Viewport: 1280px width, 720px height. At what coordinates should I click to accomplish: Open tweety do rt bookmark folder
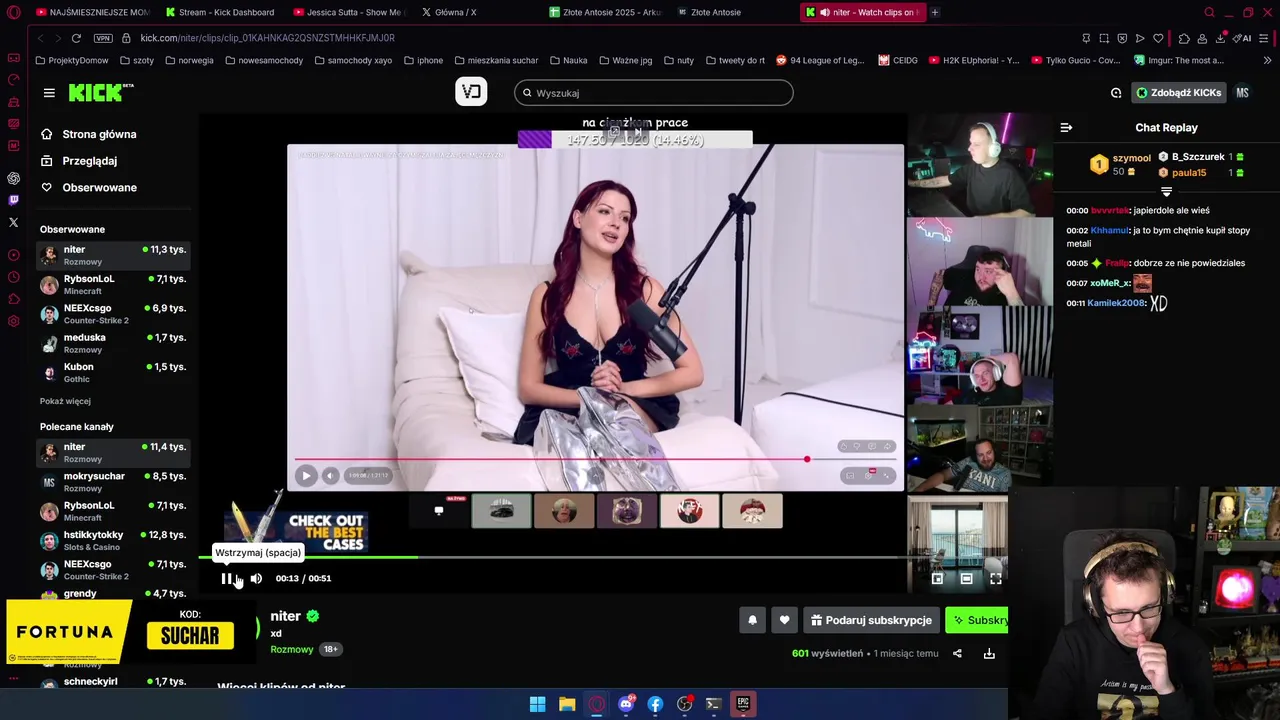point(735,60)
